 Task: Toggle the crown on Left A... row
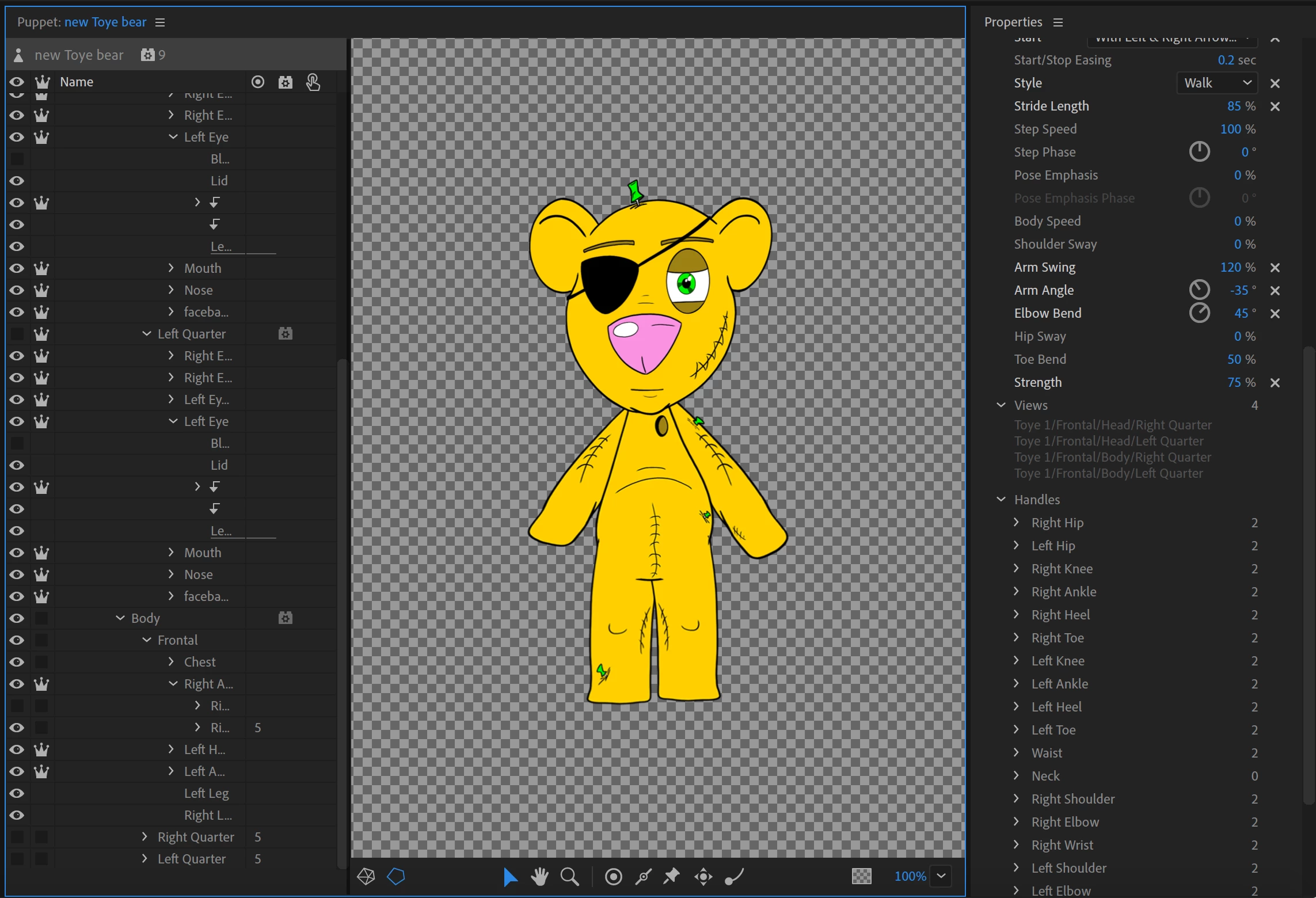click(41, 771)
